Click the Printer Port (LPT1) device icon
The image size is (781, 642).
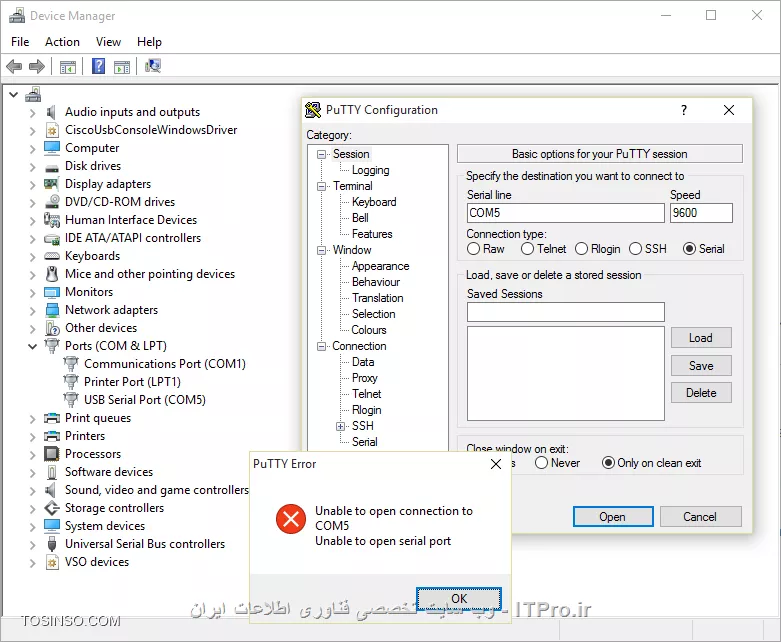[71, 382]
